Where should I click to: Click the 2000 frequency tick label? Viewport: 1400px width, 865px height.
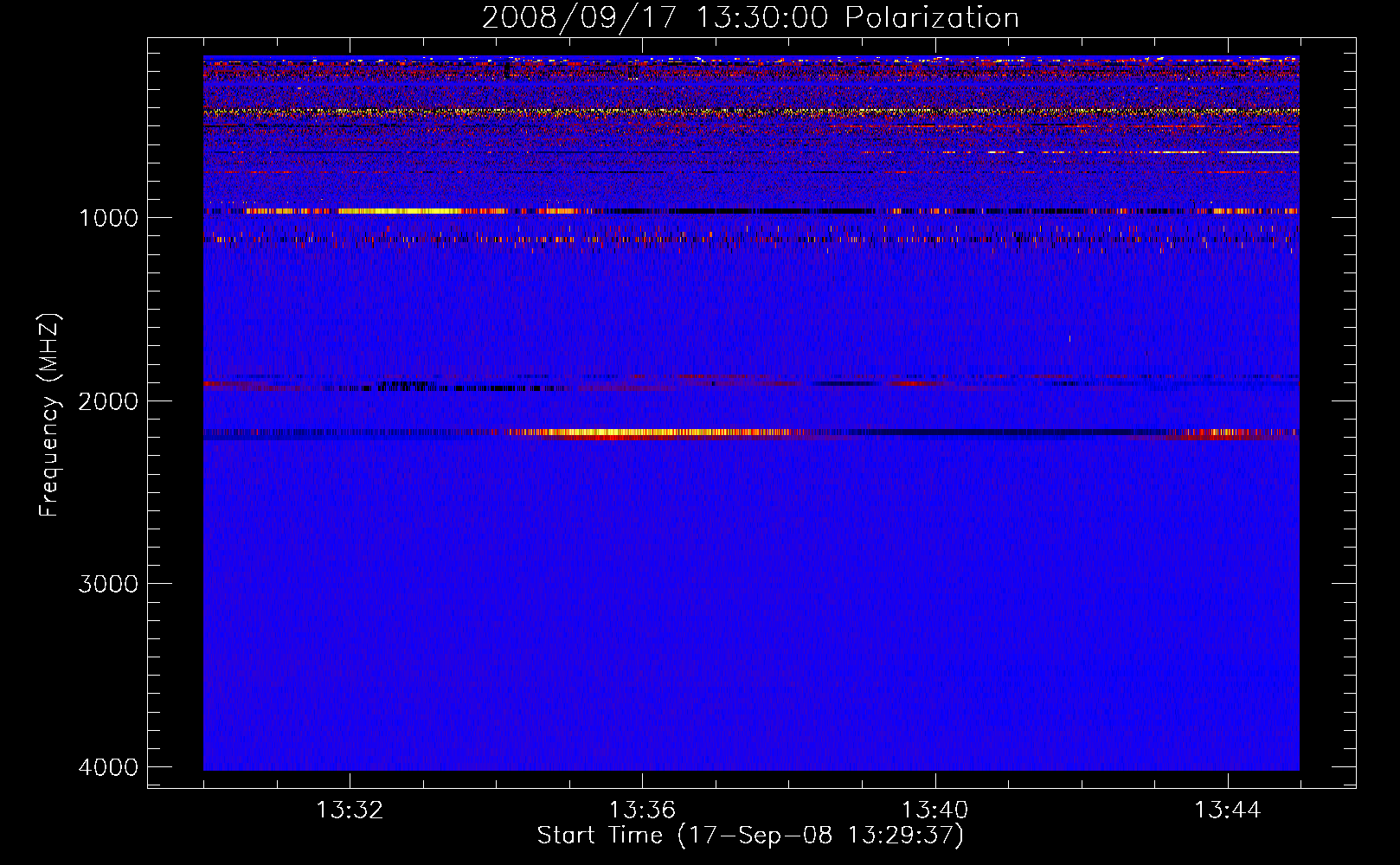[x=108, y=401]
